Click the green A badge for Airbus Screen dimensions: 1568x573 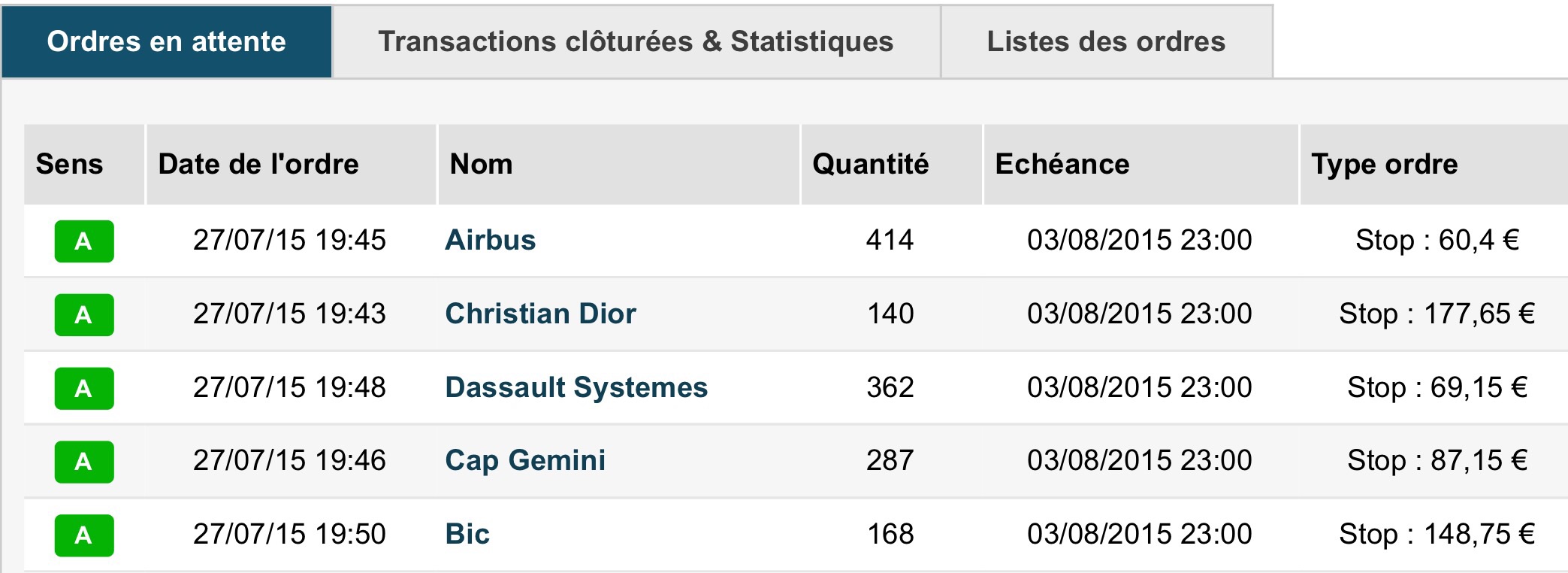[84, 241]
